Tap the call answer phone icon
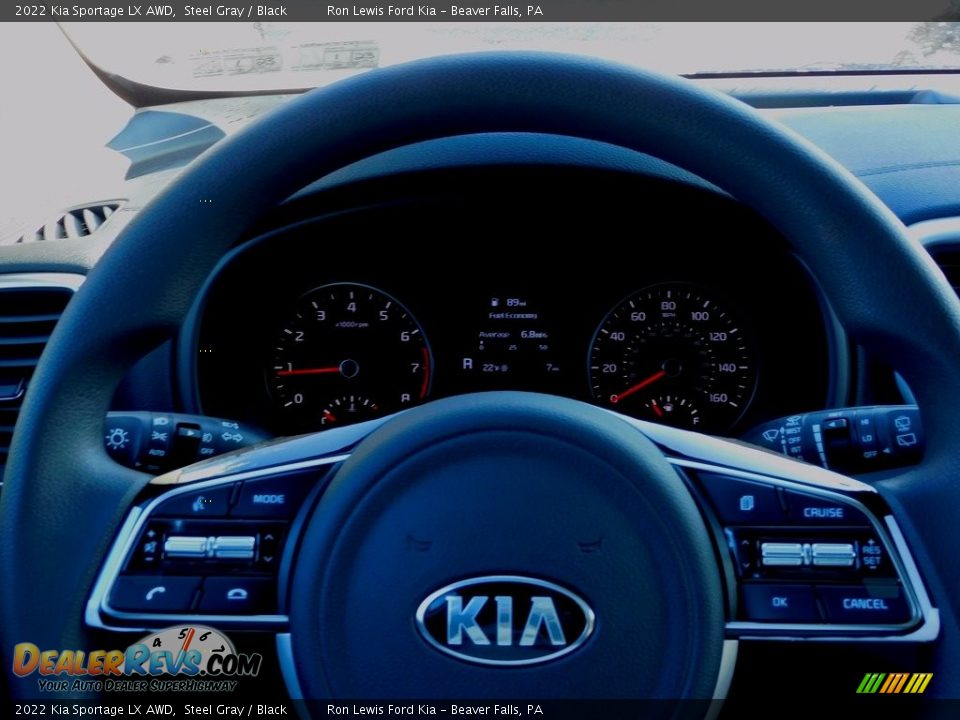This screenshot has height=720, width=960. pyautogui.click(x=155, y=593)
